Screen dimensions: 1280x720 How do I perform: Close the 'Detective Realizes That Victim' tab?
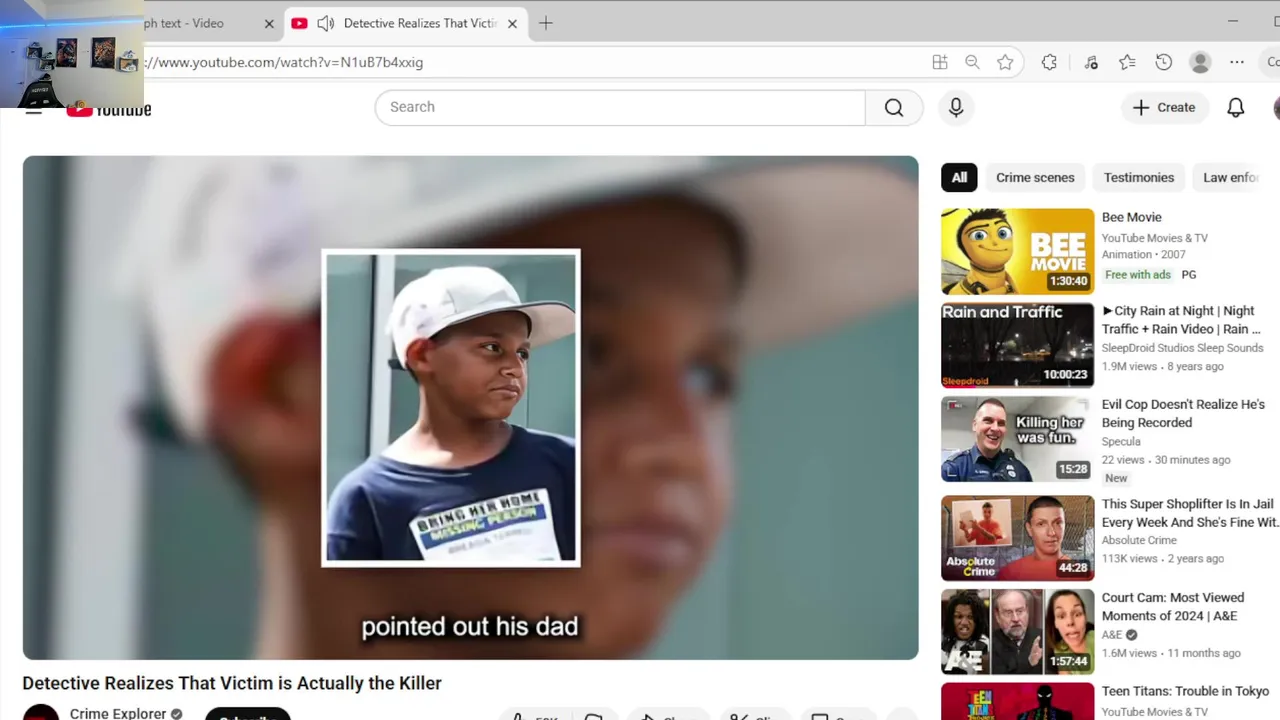512,23
